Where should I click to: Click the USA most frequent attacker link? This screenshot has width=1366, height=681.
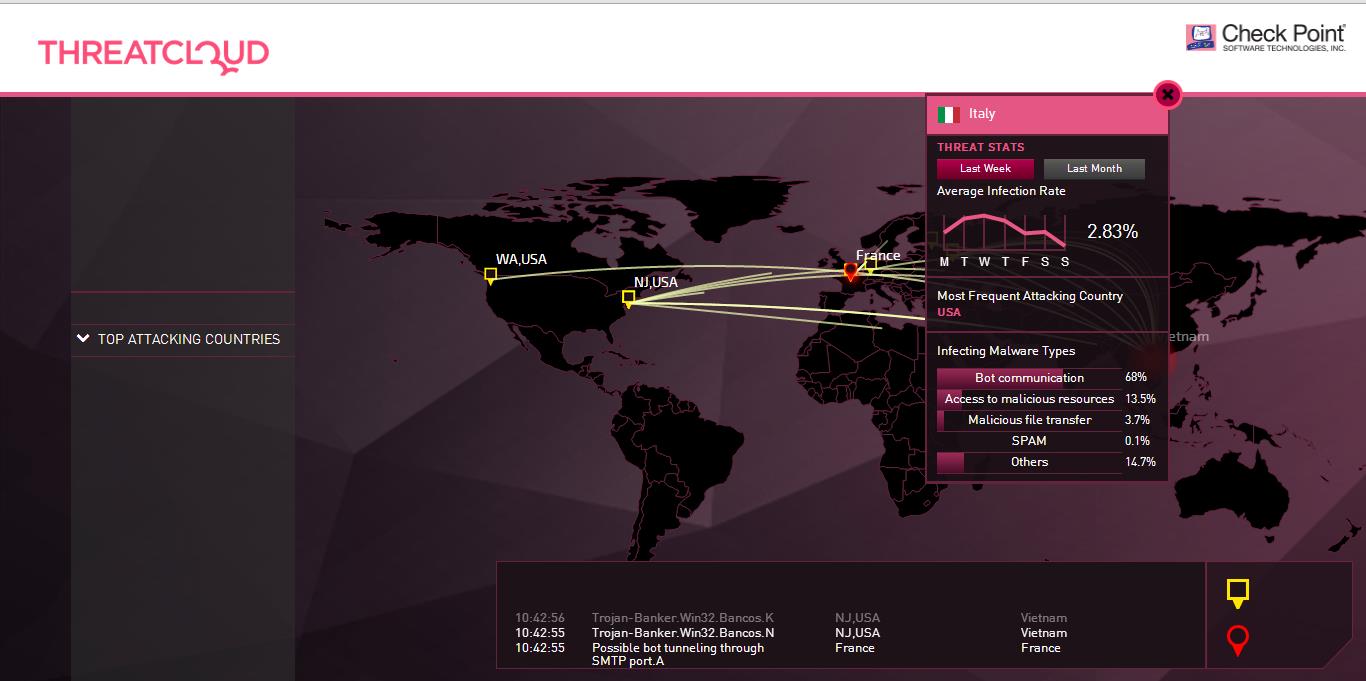(949, 312)
